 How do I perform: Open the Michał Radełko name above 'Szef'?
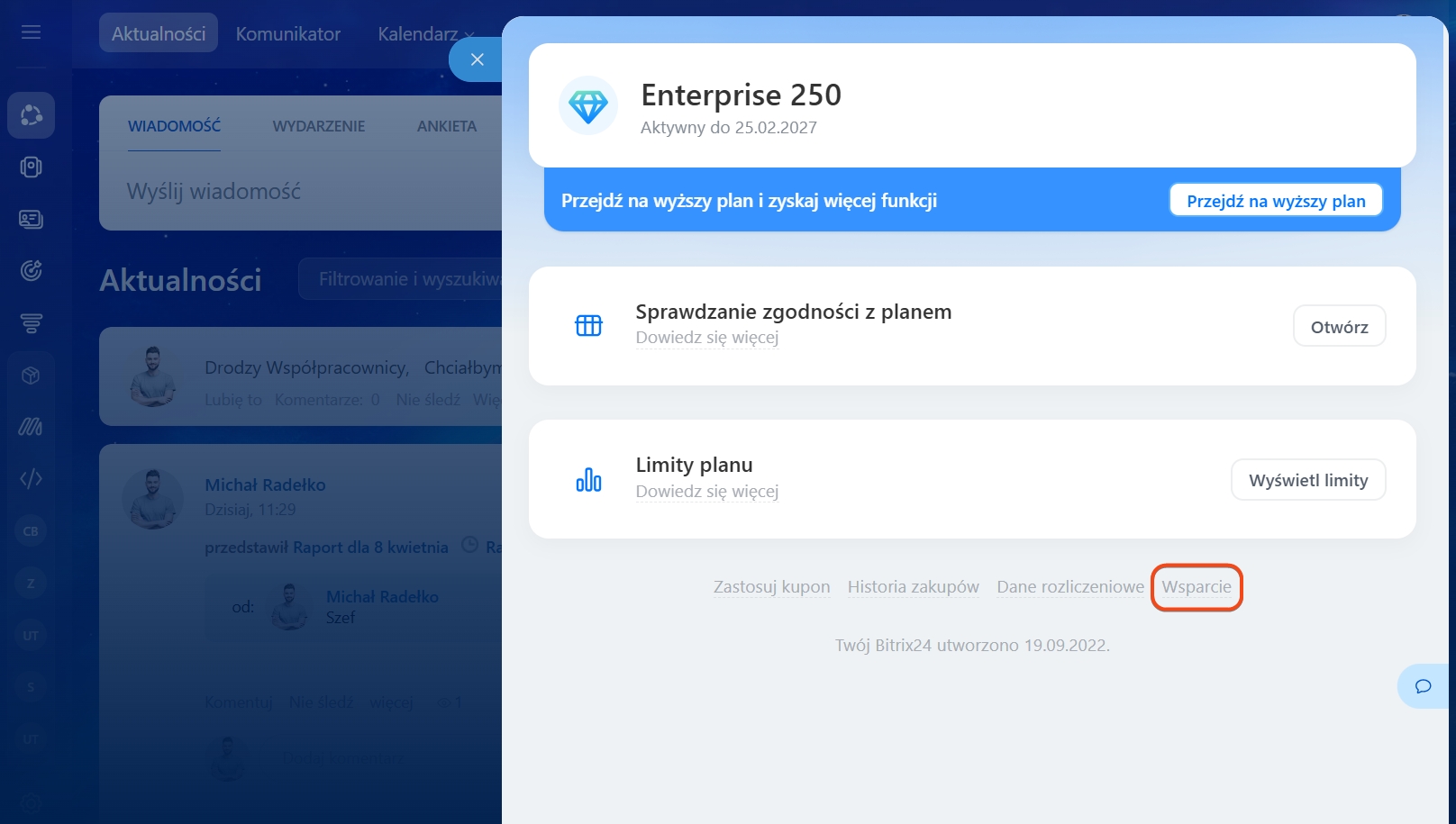point(382,597)
